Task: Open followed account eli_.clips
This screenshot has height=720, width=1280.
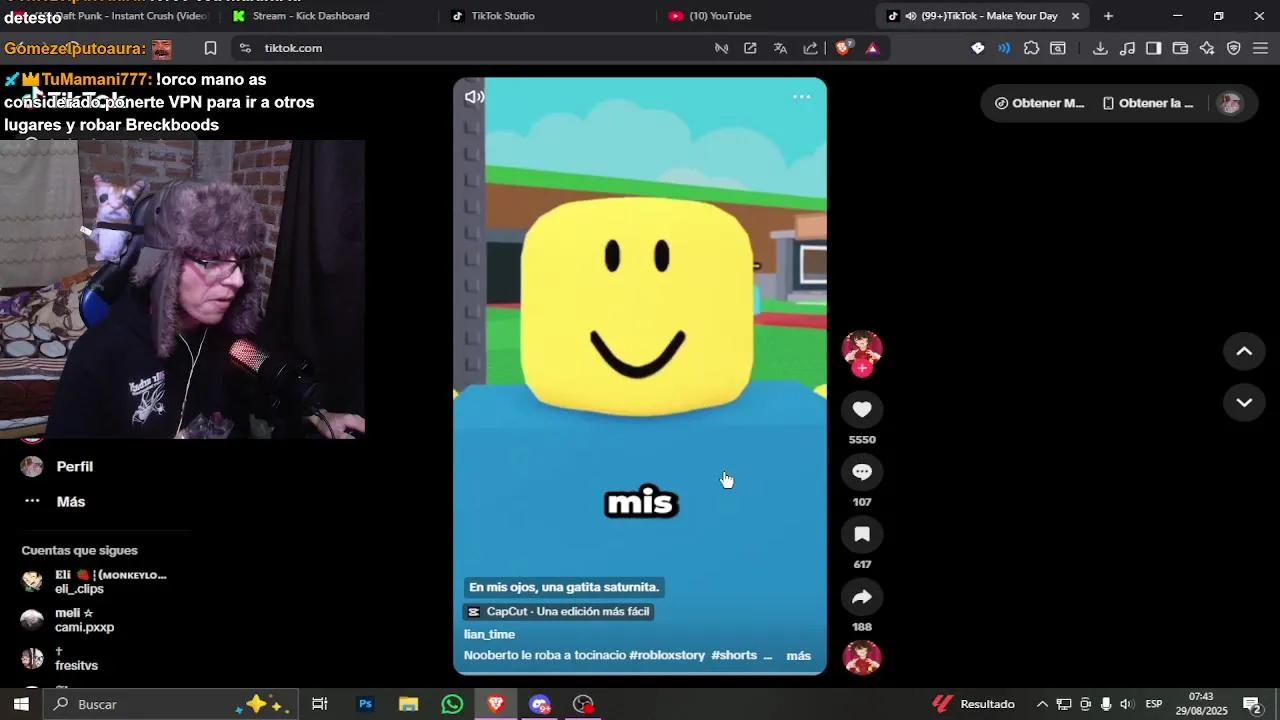Action: pos(95,582)
